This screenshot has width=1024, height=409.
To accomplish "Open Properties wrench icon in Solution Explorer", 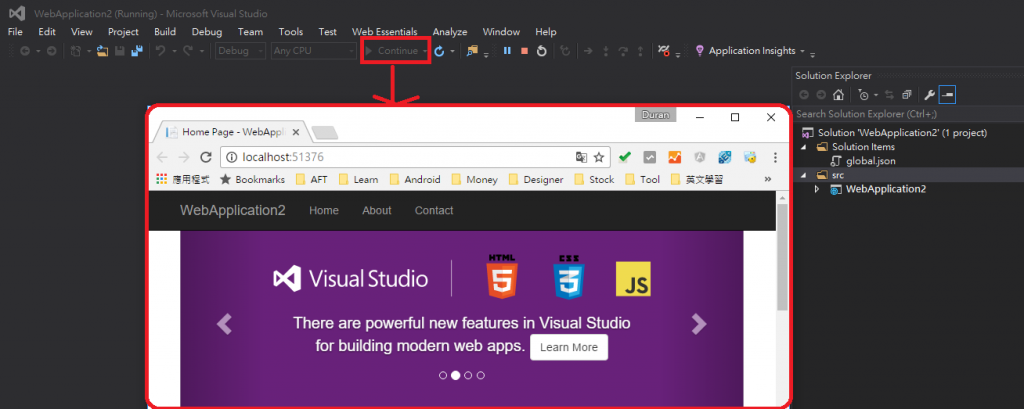I will tap(929, 95).
